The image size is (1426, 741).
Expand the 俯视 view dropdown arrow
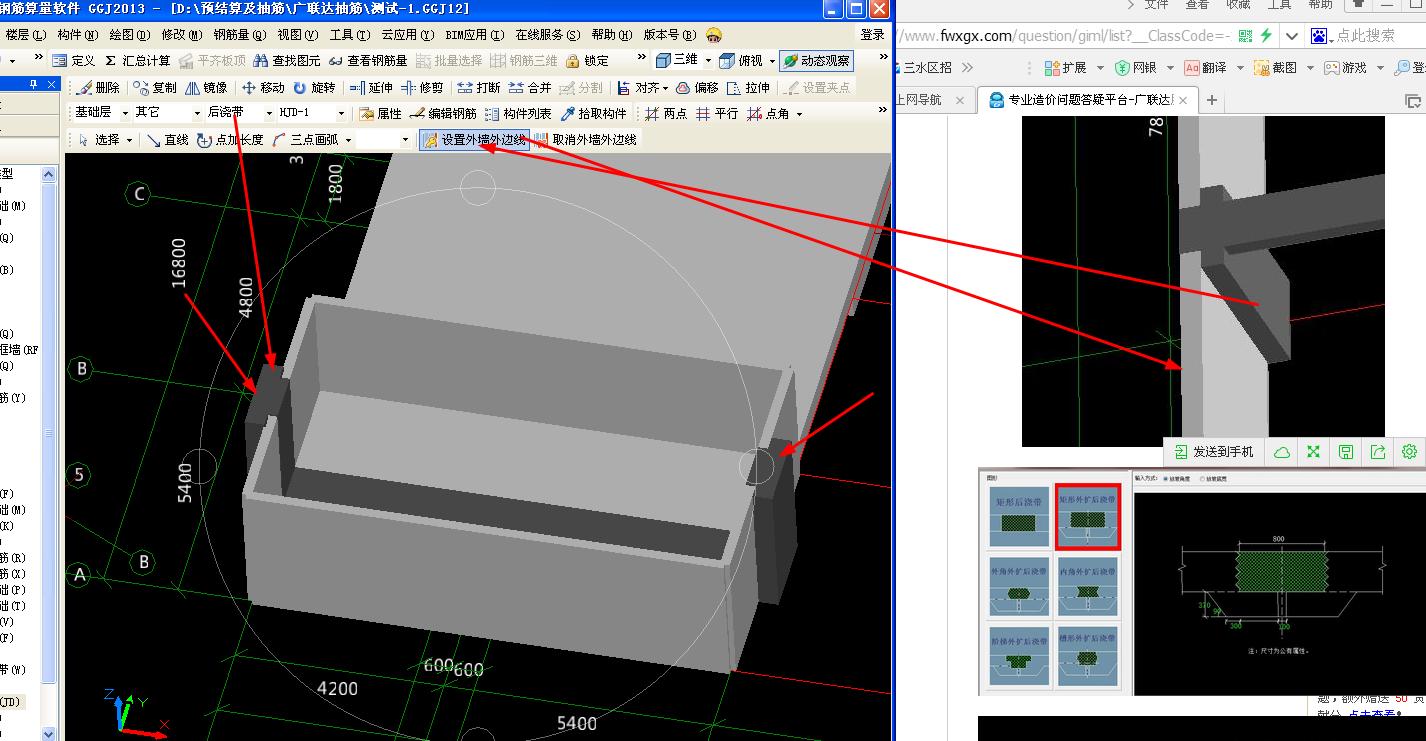pyautogui.click(x=772, y=62)
